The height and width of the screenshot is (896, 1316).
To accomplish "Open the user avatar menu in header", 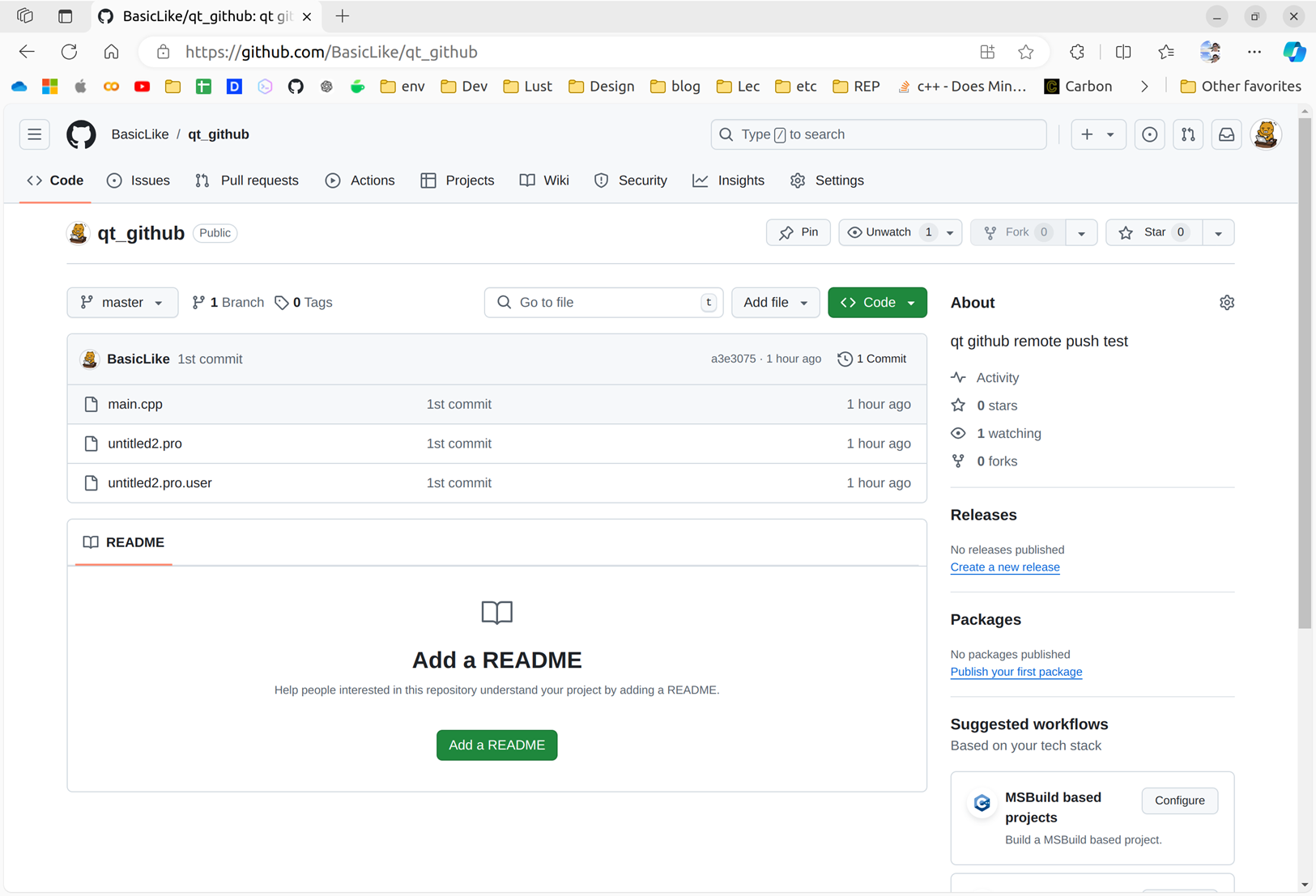I will (1266, 134).
